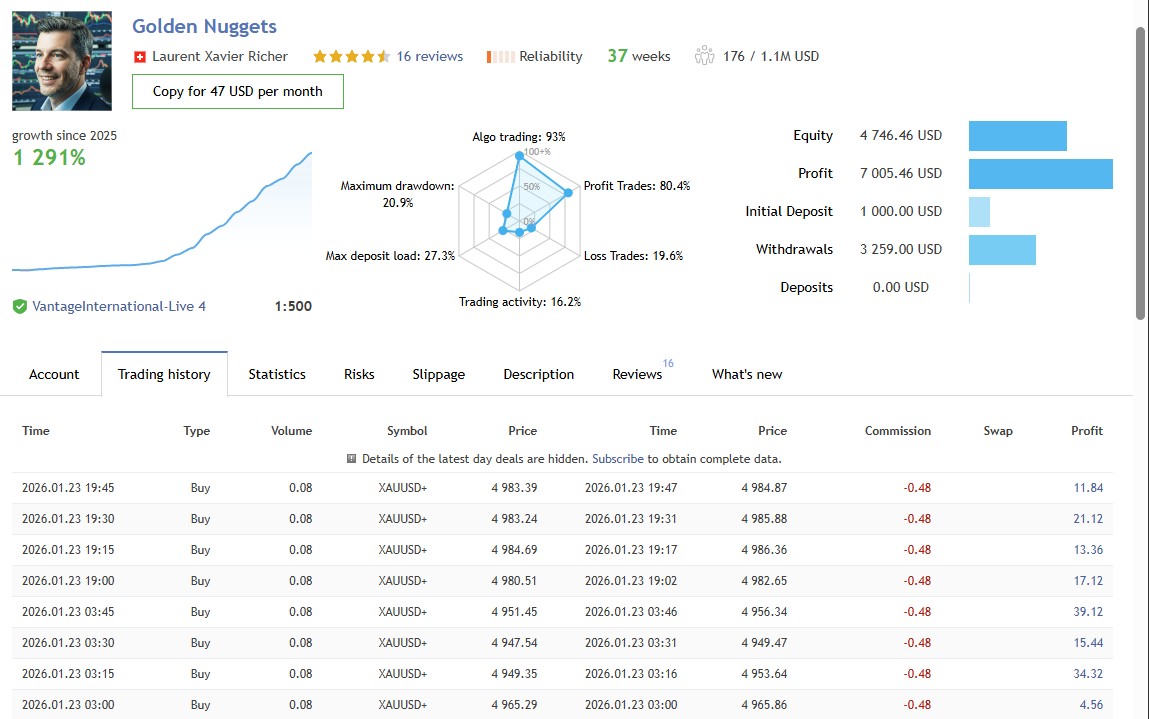Click profit value 34.32
Screen dimensions: 1149x719
[1088, 674]
